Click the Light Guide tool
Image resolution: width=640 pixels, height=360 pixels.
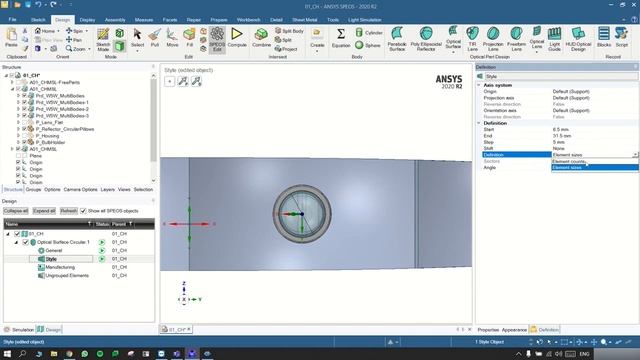[554, 39]
